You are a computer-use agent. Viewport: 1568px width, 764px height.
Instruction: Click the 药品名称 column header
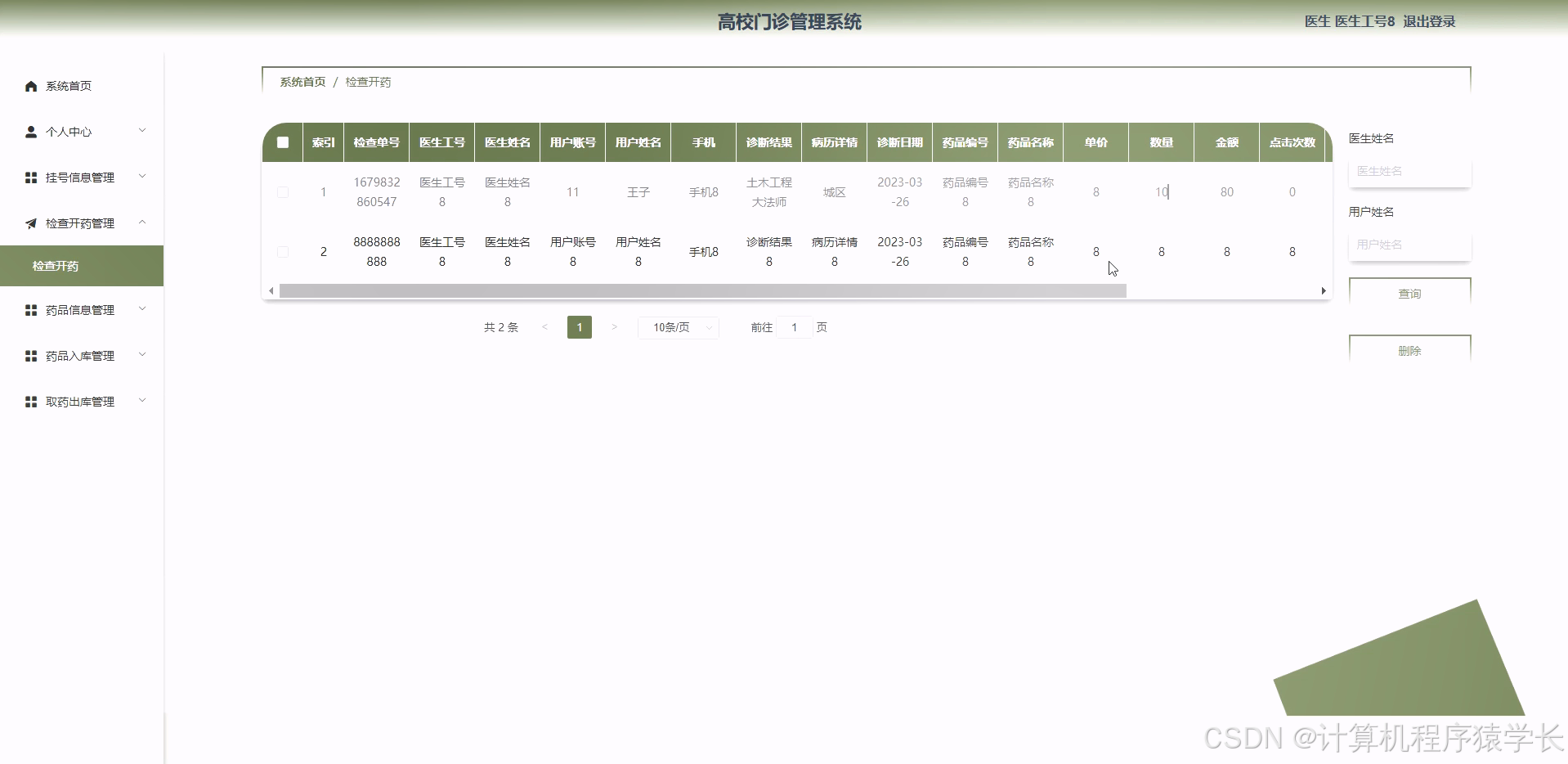(x=1031, y=142)
